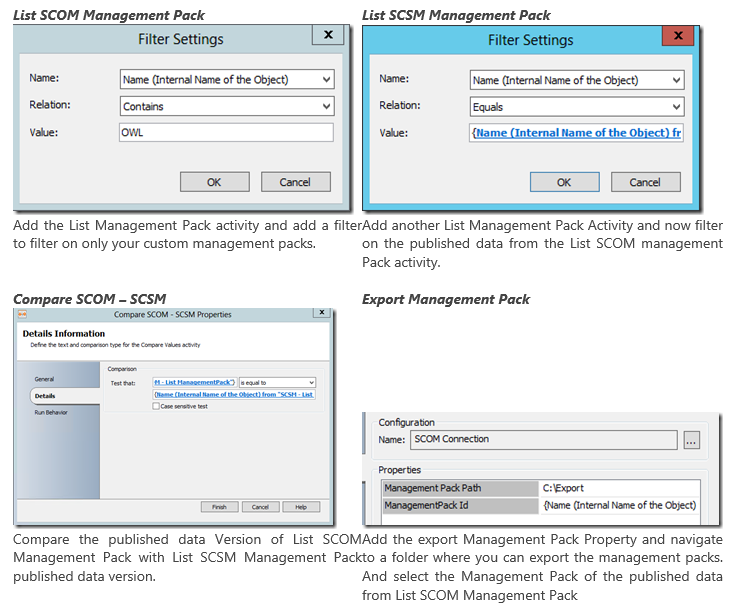Select General tab in Compare SCOM - SCSM Properties
The height and width of the screenshot is (610, 744).
click(x=44, y=379)
